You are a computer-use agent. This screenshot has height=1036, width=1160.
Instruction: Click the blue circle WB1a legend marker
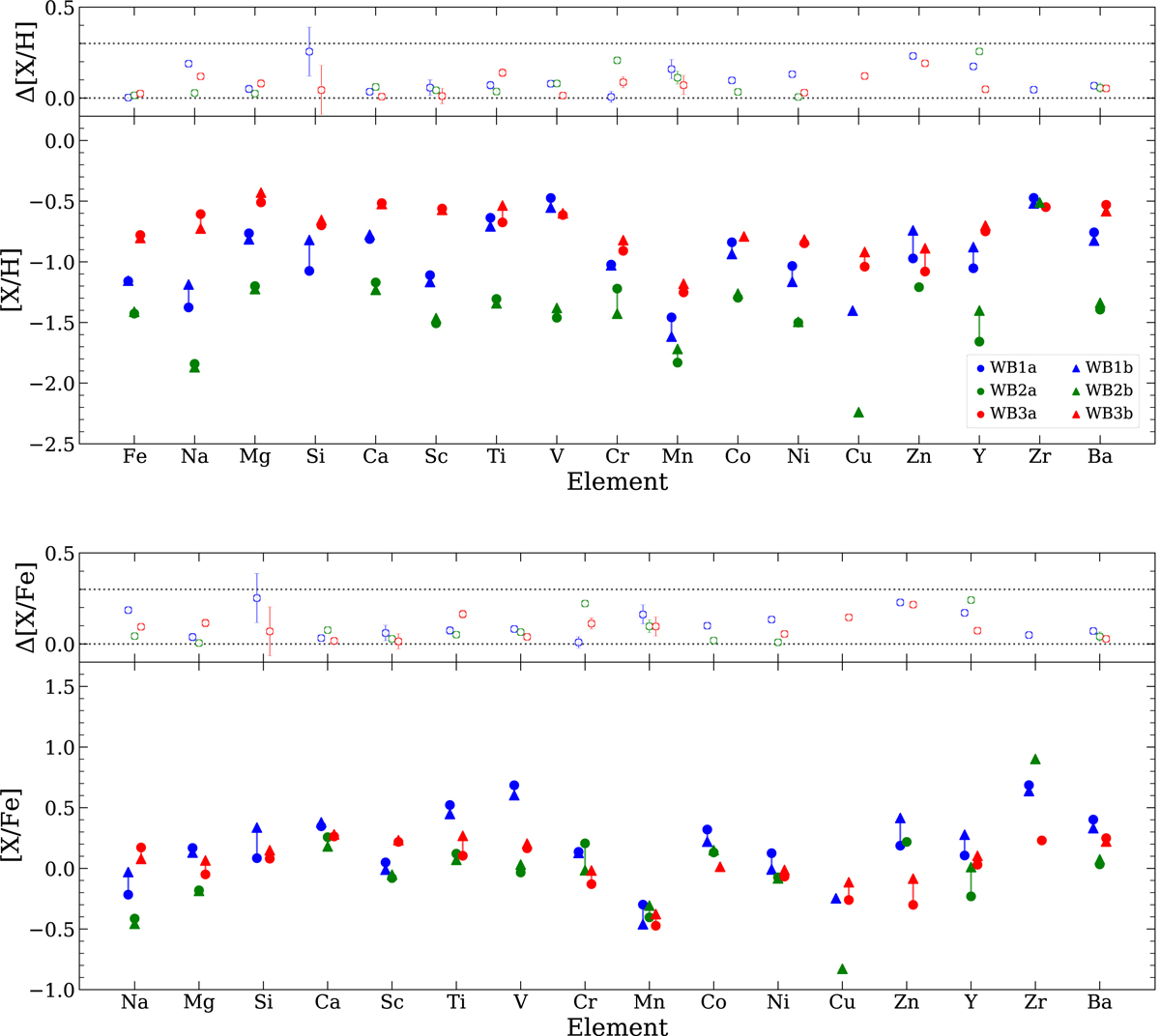click(978, 368)
